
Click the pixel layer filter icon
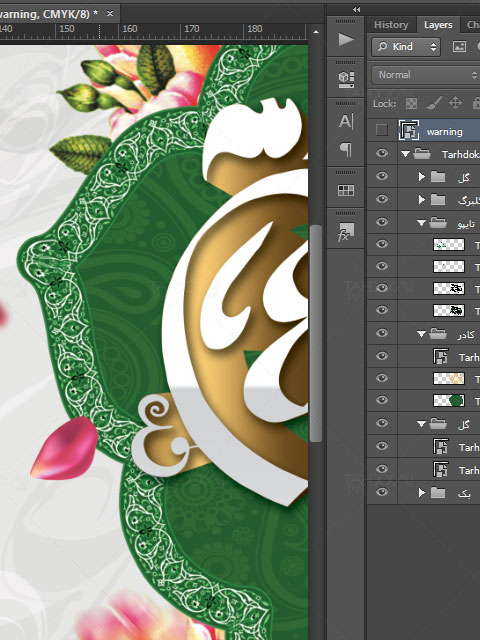pos(459,47)
